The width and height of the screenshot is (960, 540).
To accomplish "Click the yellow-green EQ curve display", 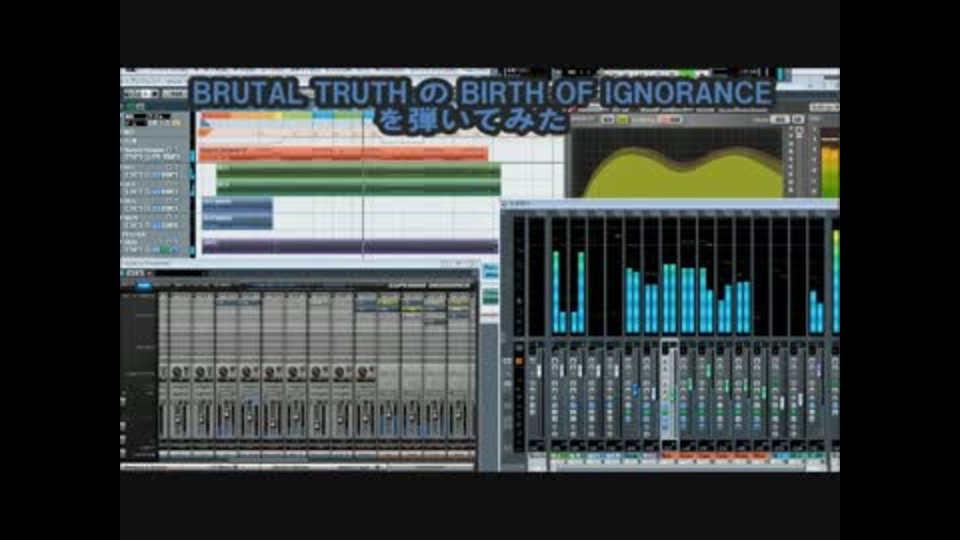I will point(677,162).
